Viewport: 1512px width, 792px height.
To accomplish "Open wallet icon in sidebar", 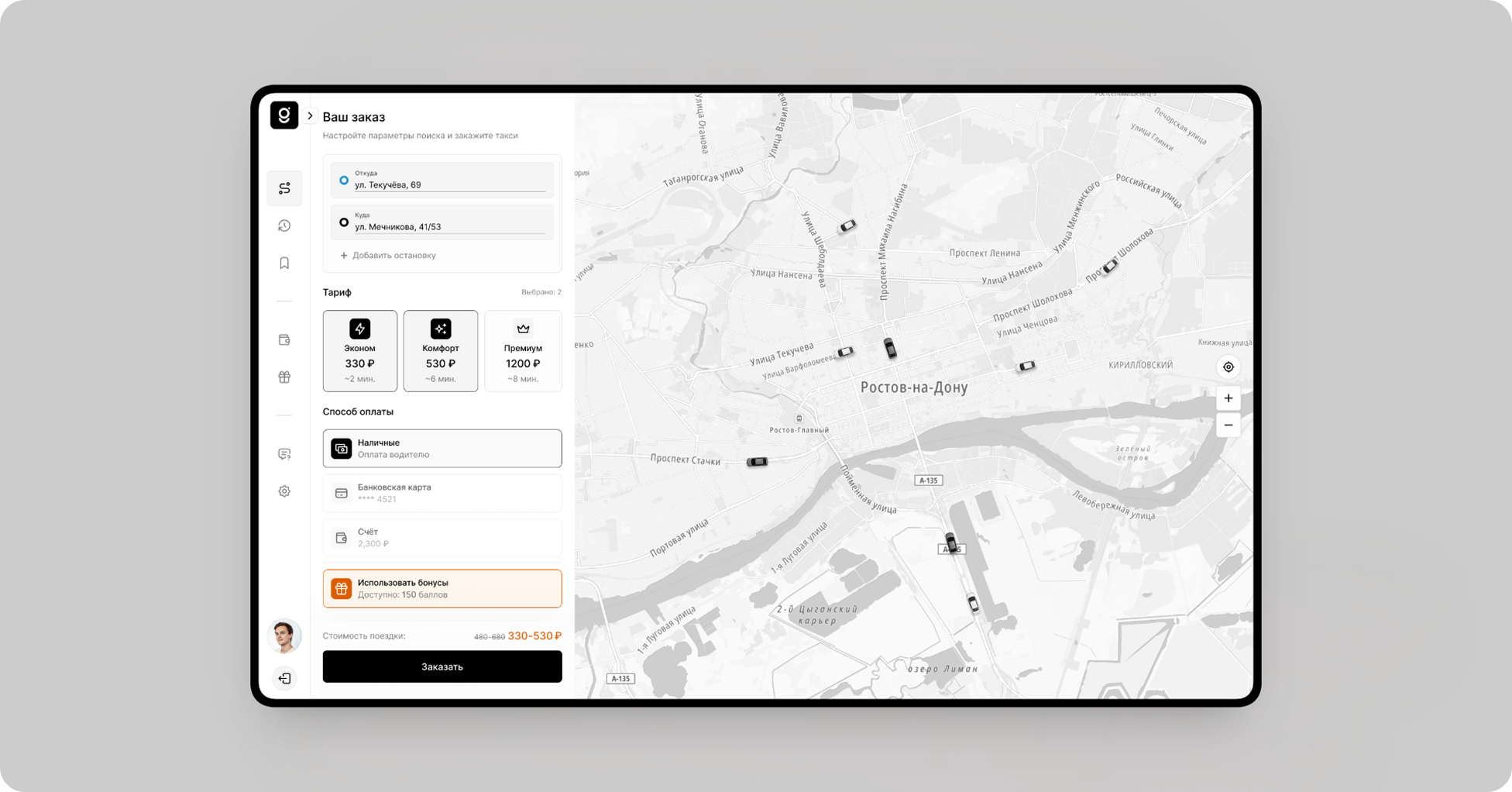I will tap(284, 339).
